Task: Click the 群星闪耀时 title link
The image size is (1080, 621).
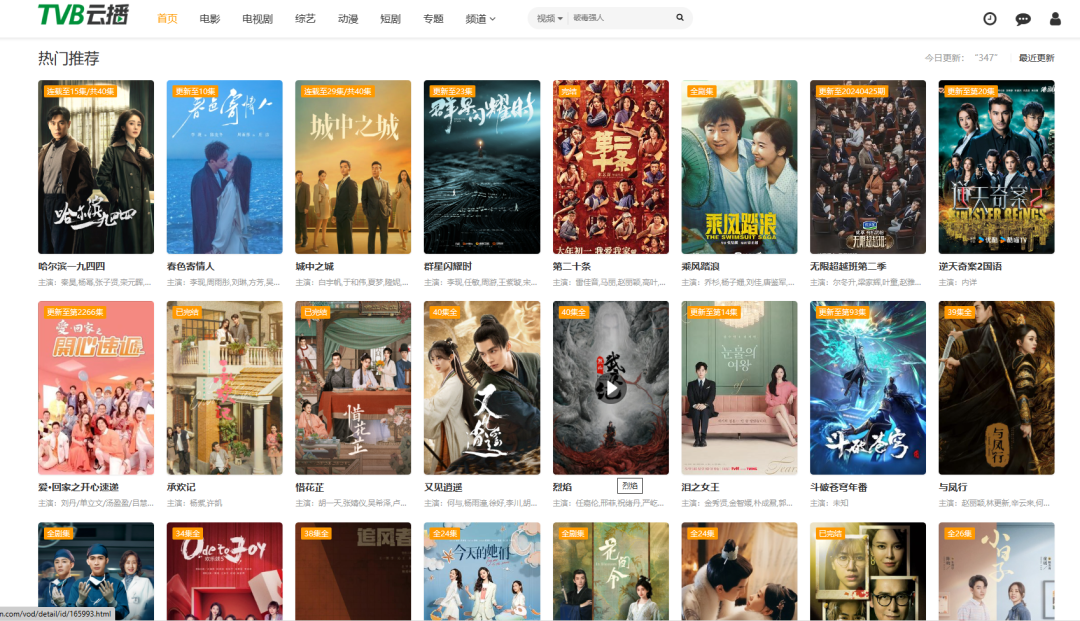Action: click(x=448, y=266)
